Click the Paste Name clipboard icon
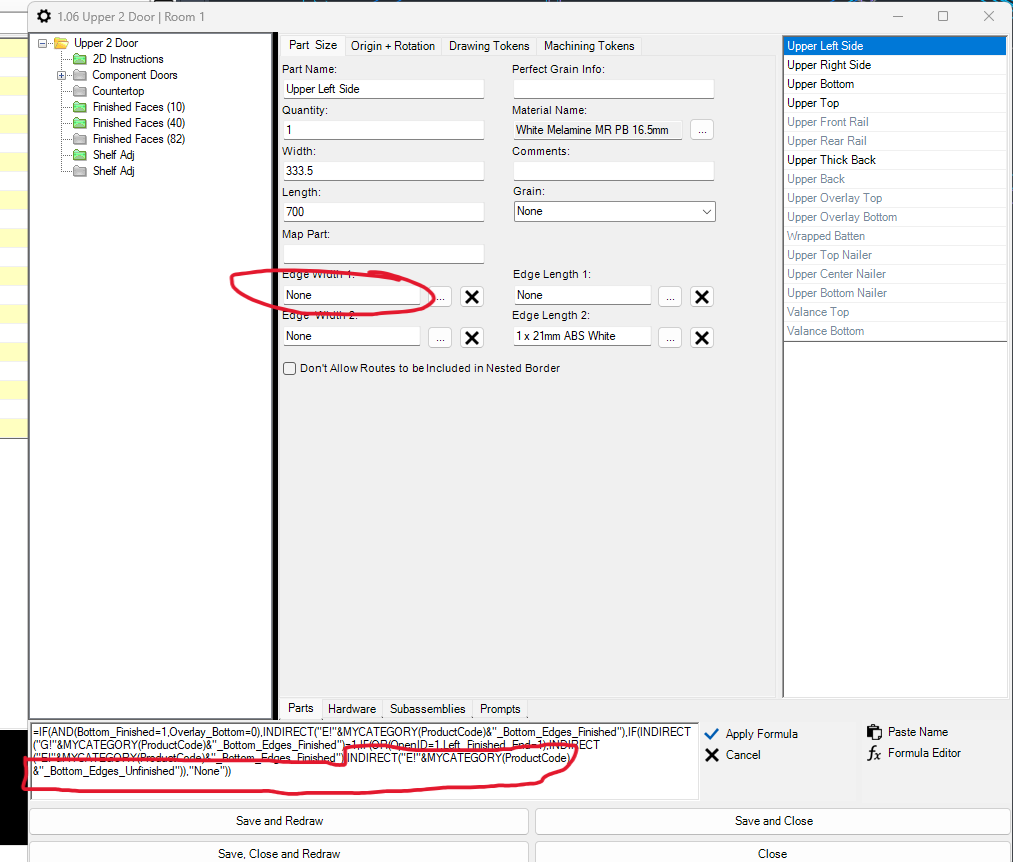Screen dimensions: 1013x862 (874, 732)
